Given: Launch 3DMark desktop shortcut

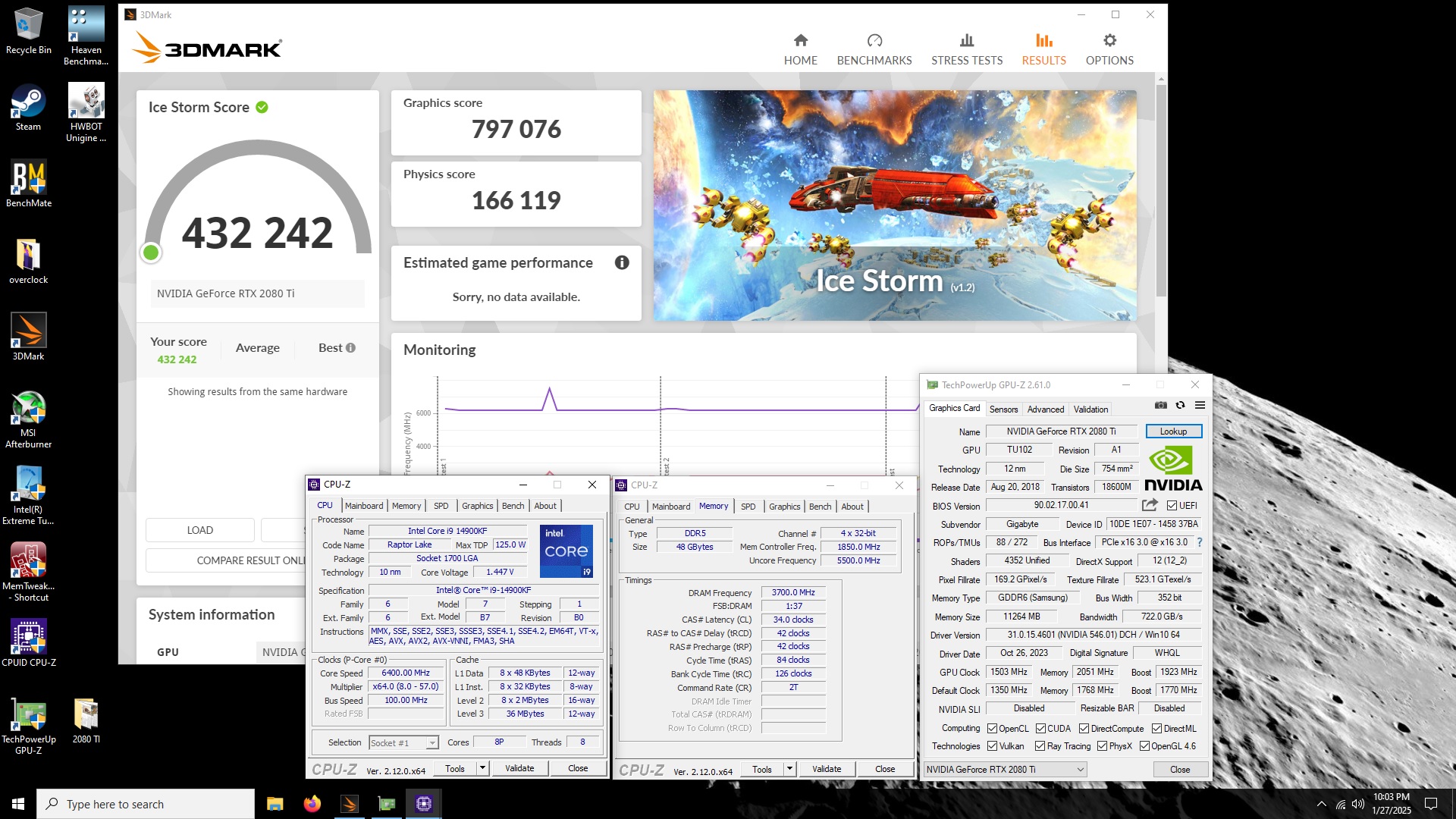Looking at the screenshot, I should tap(29, 337).
